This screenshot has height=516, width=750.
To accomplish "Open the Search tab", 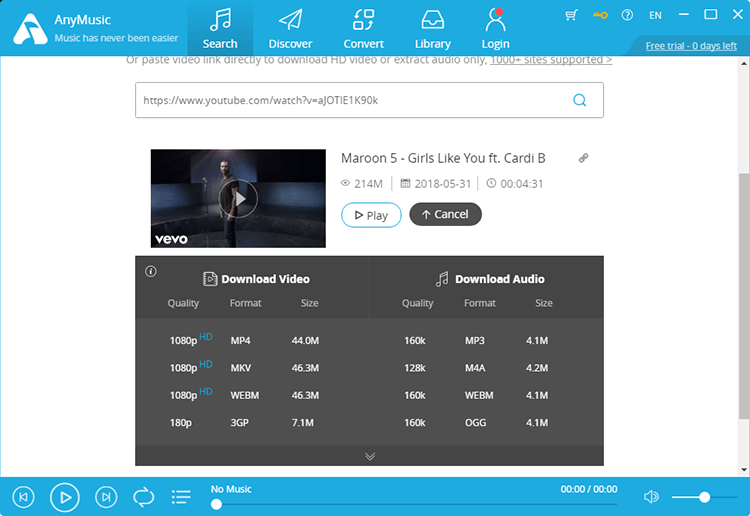I will (220, 29).
